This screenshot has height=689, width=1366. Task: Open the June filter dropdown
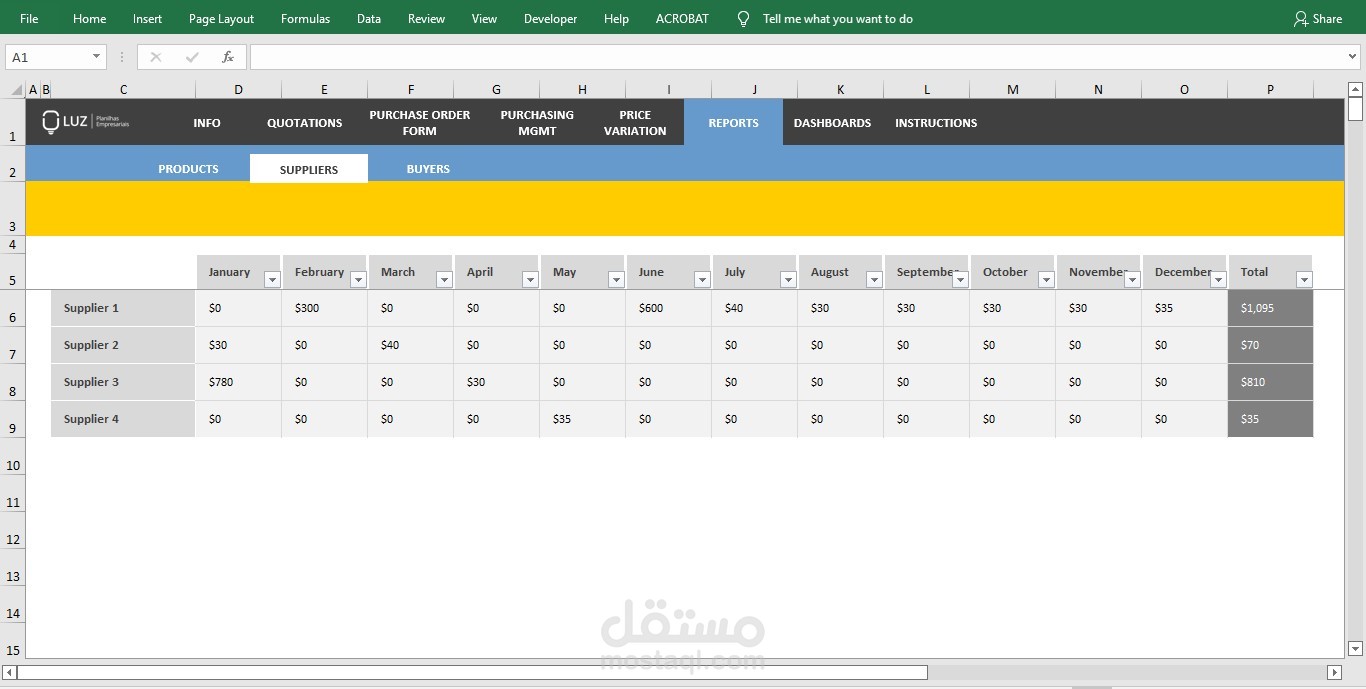click(702, 280)
